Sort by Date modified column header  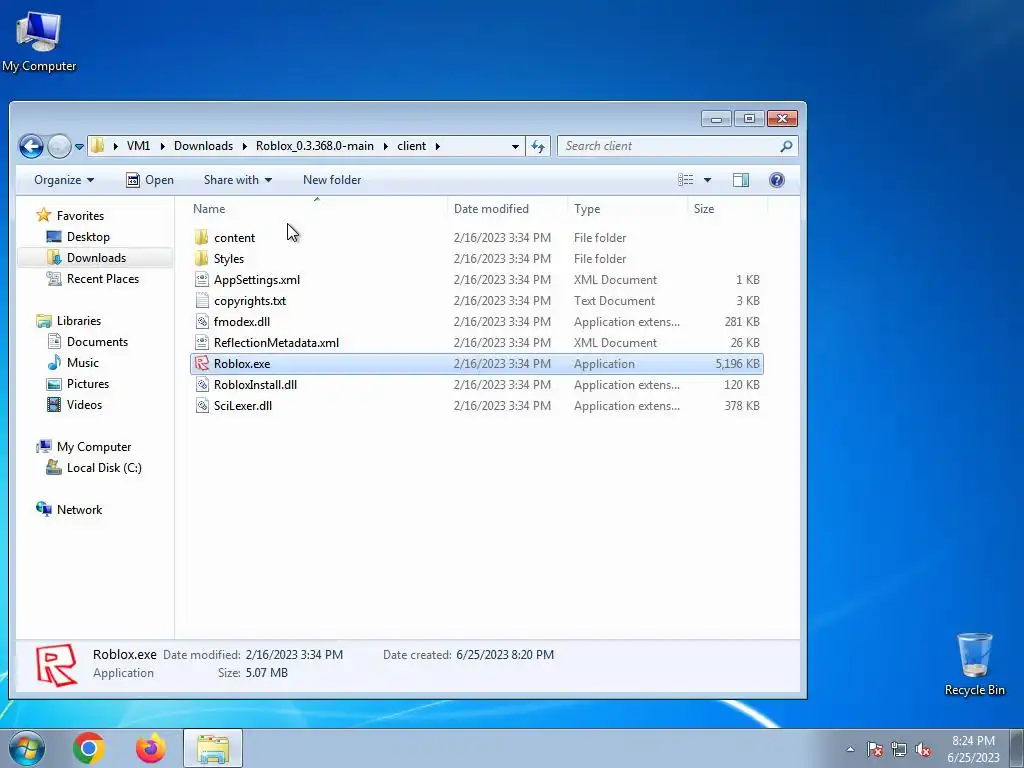click(x=491, y=209)
